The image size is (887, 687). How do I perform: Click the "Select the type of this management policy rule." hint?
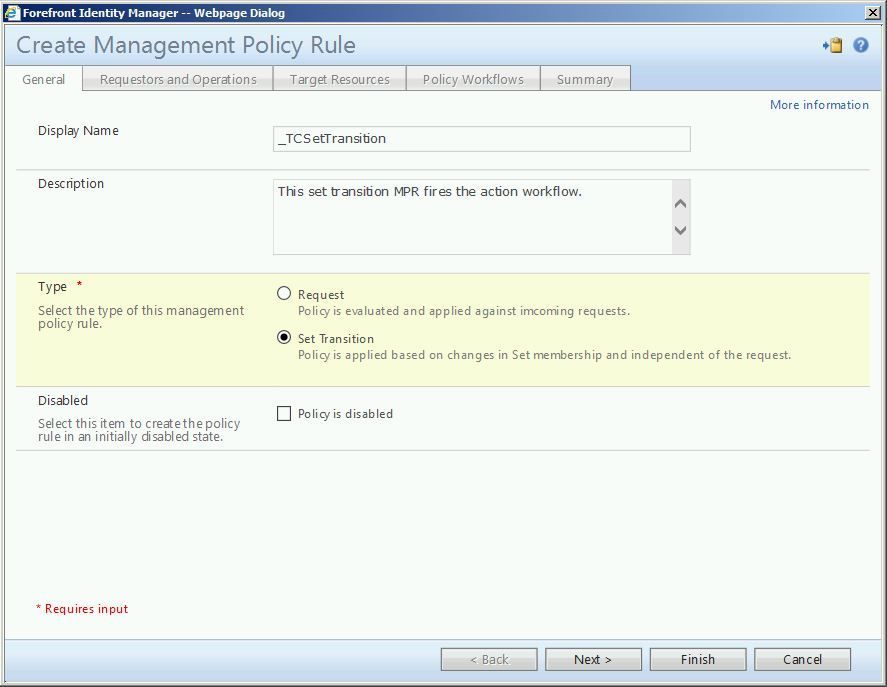click(141, 317)
